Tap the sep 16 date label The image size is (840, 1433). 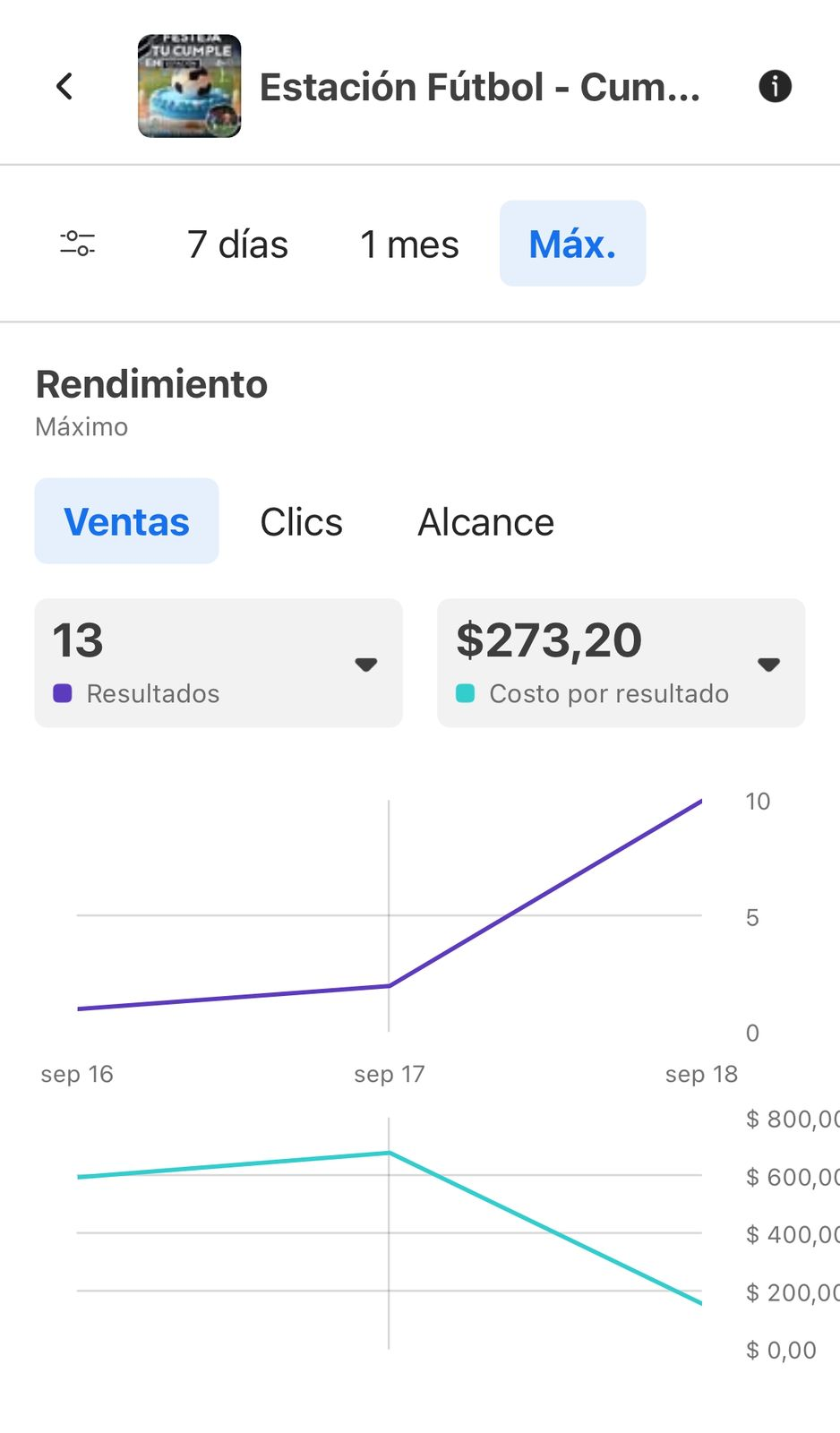(77, 1074)
